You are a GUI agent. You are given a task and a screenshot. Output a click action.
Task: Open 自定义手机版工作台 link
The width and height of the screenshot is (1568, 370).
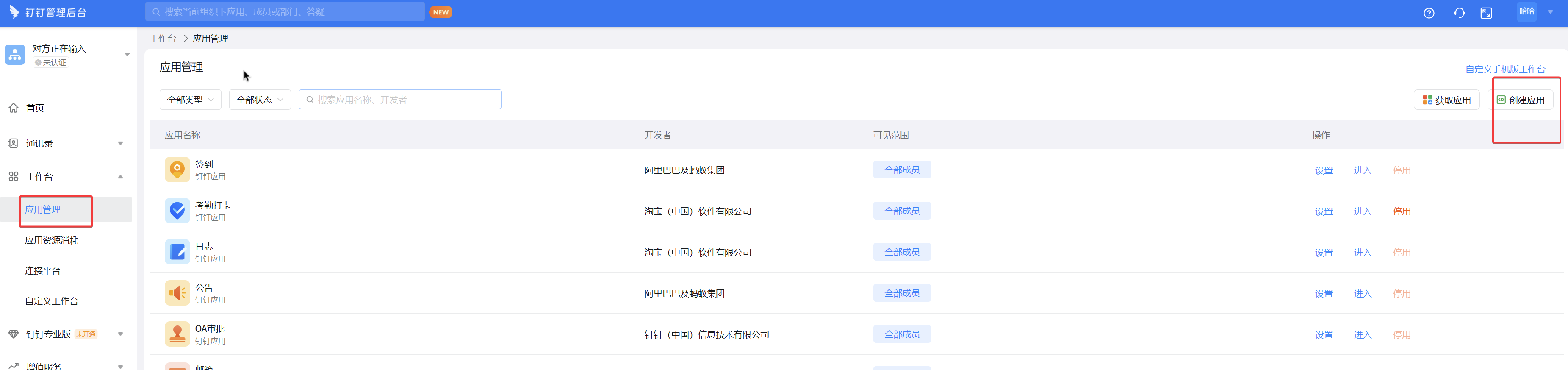click(x=1505, y=69)
